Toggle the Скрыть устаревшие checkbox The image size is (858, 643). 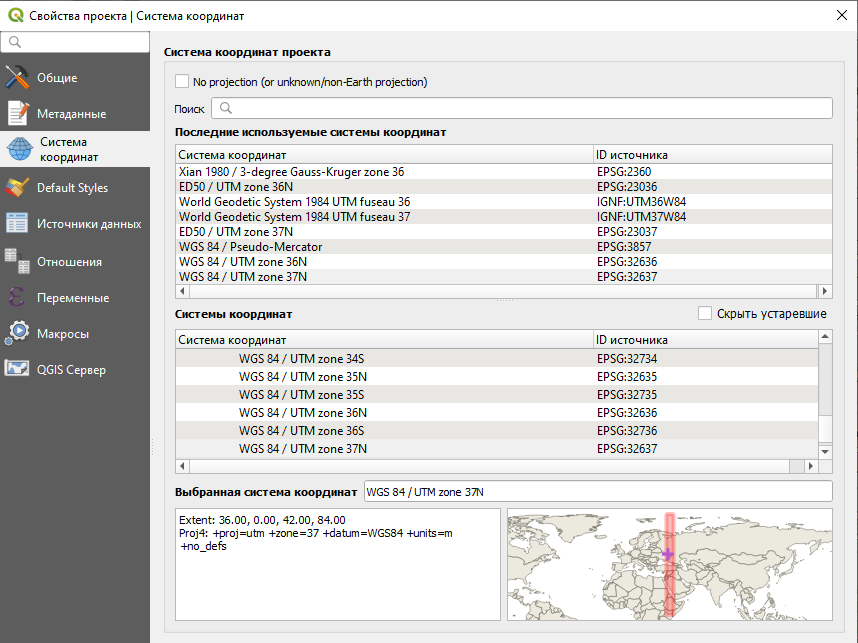705,314
